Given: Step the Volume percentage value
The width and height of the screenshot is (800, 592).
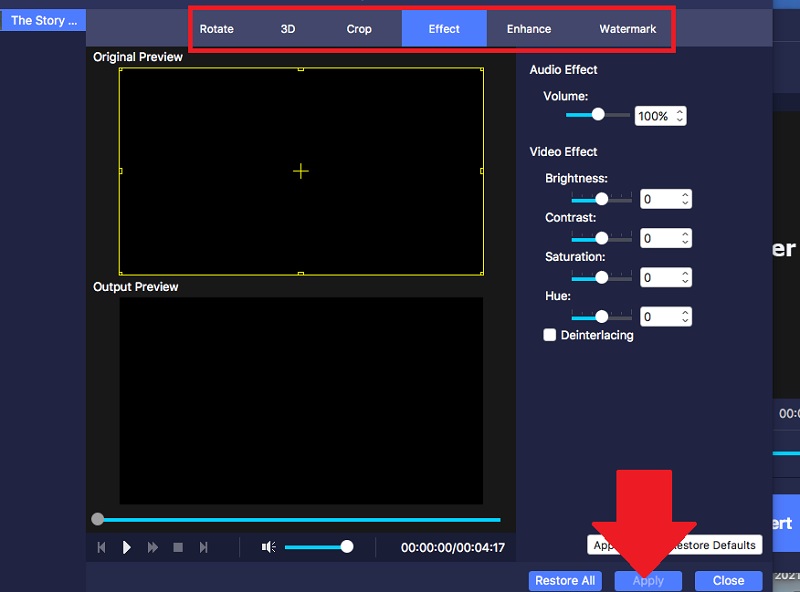Looking at the screenshot, I should (x=680, y=116).
